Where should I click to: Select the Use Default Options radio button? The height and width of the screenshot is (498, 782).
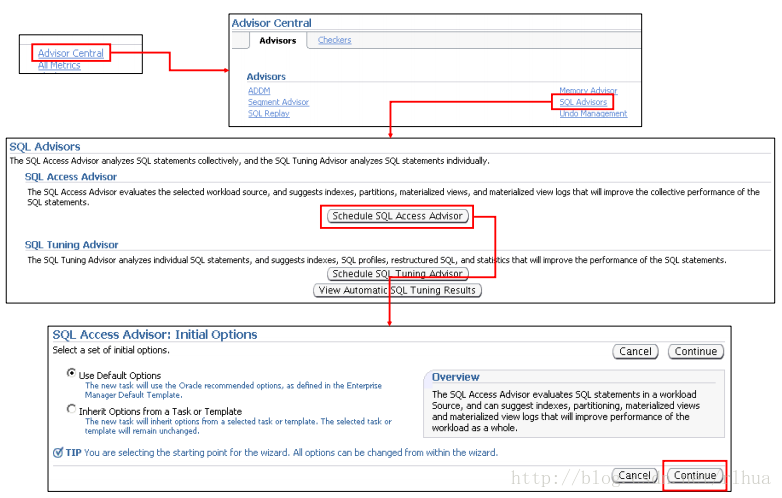(71, 373)
